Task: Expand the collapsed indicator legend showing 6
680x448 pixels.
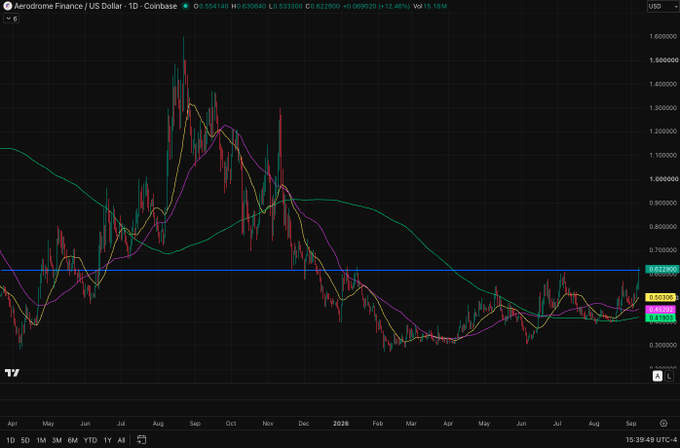Action: pos(11,19)
